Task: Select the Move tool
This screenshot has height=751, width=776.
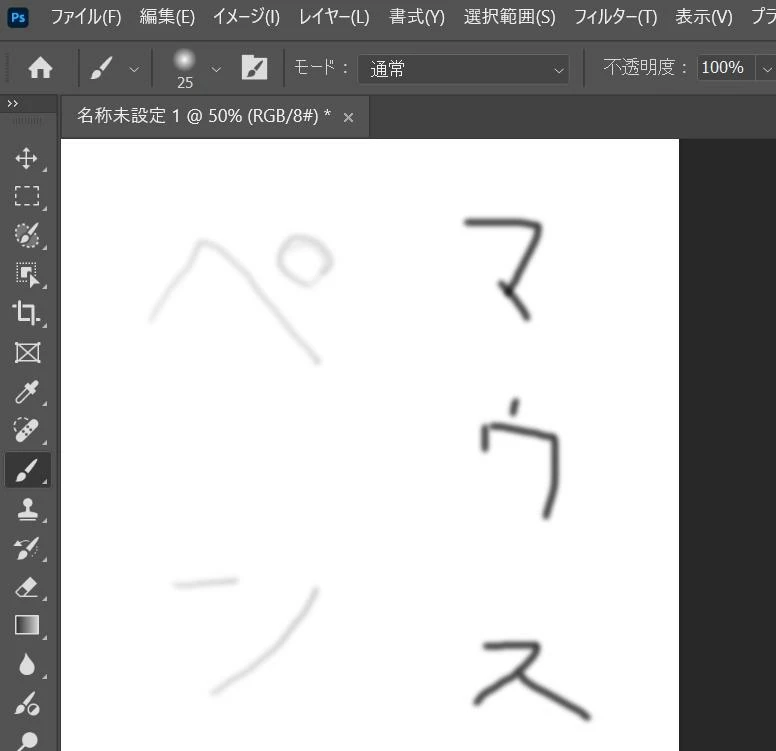Action: click(x=27, y=158)
